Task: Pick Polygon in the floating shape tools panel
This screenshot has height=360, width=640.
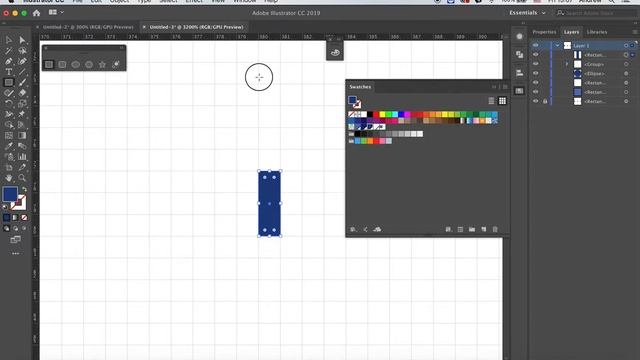Action: pyautogui.click(x=89, y=64)
